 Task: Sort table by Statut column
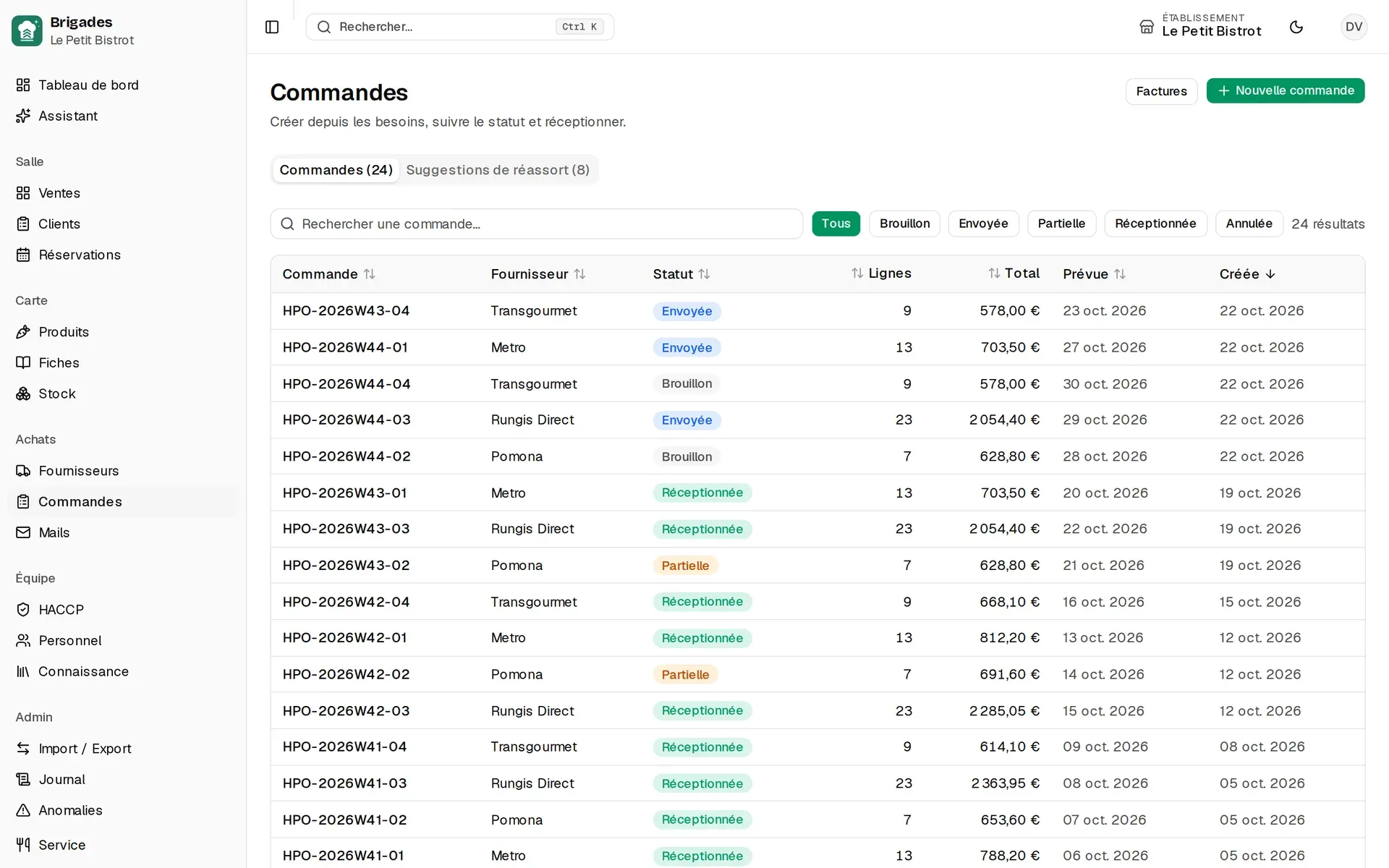click(x=681, y=274)
